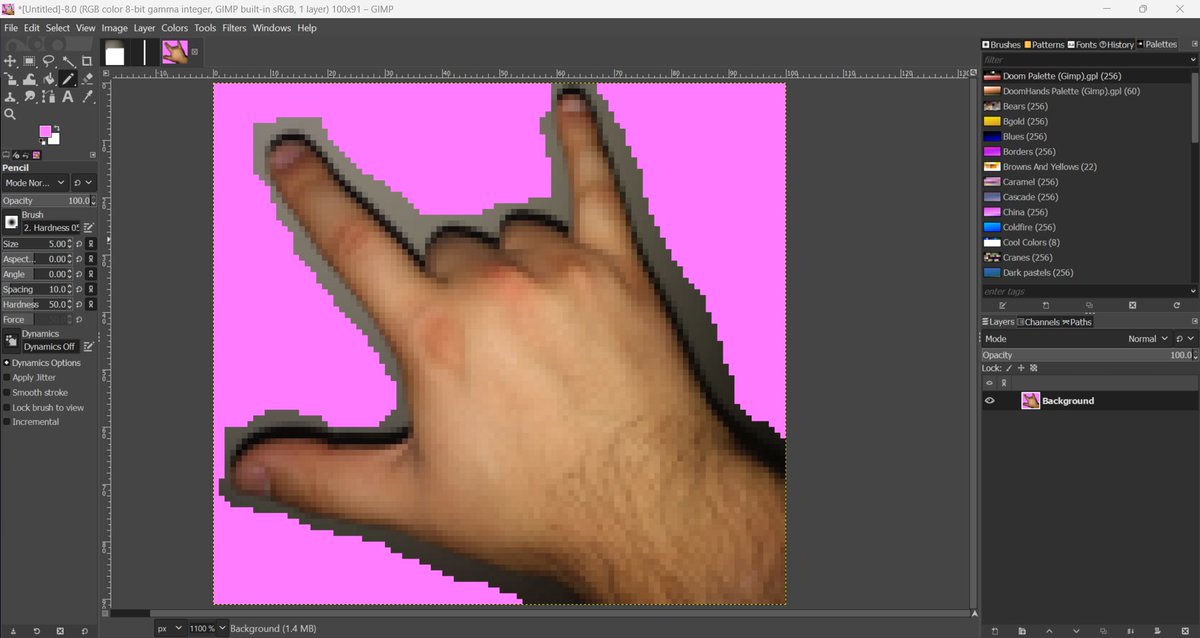Click the Refresh palettes icon

[1176, 305]
